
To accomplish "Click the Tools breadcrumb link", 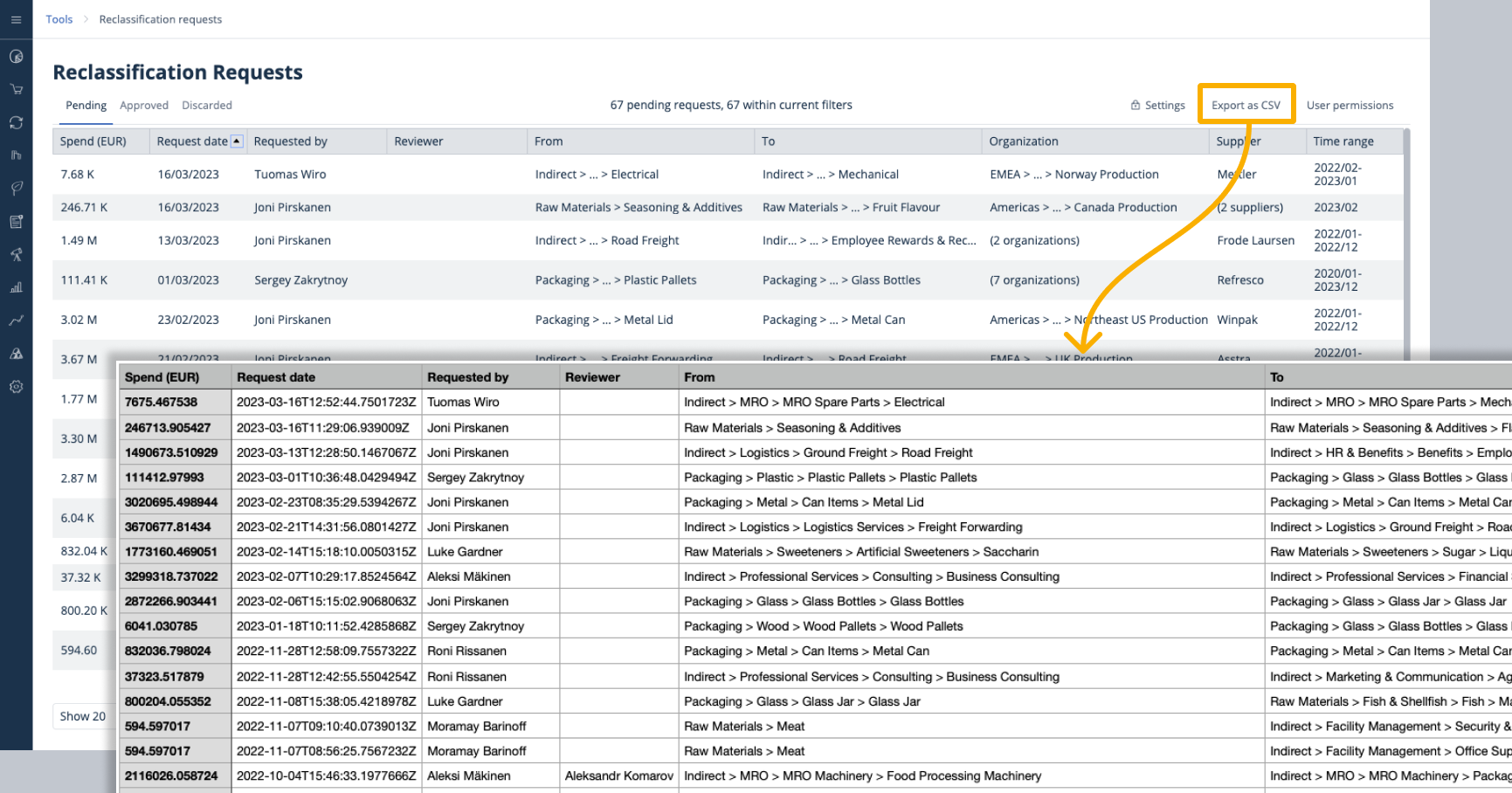I will (59, 19).
